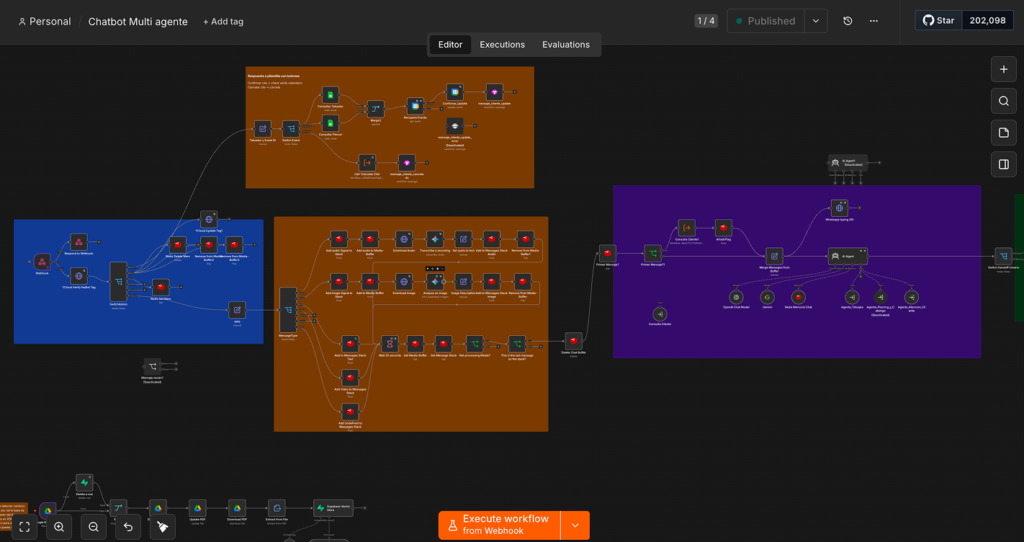Select the Download Audio node
This screenshot has width=1024, height=542.
click(404, 239)
